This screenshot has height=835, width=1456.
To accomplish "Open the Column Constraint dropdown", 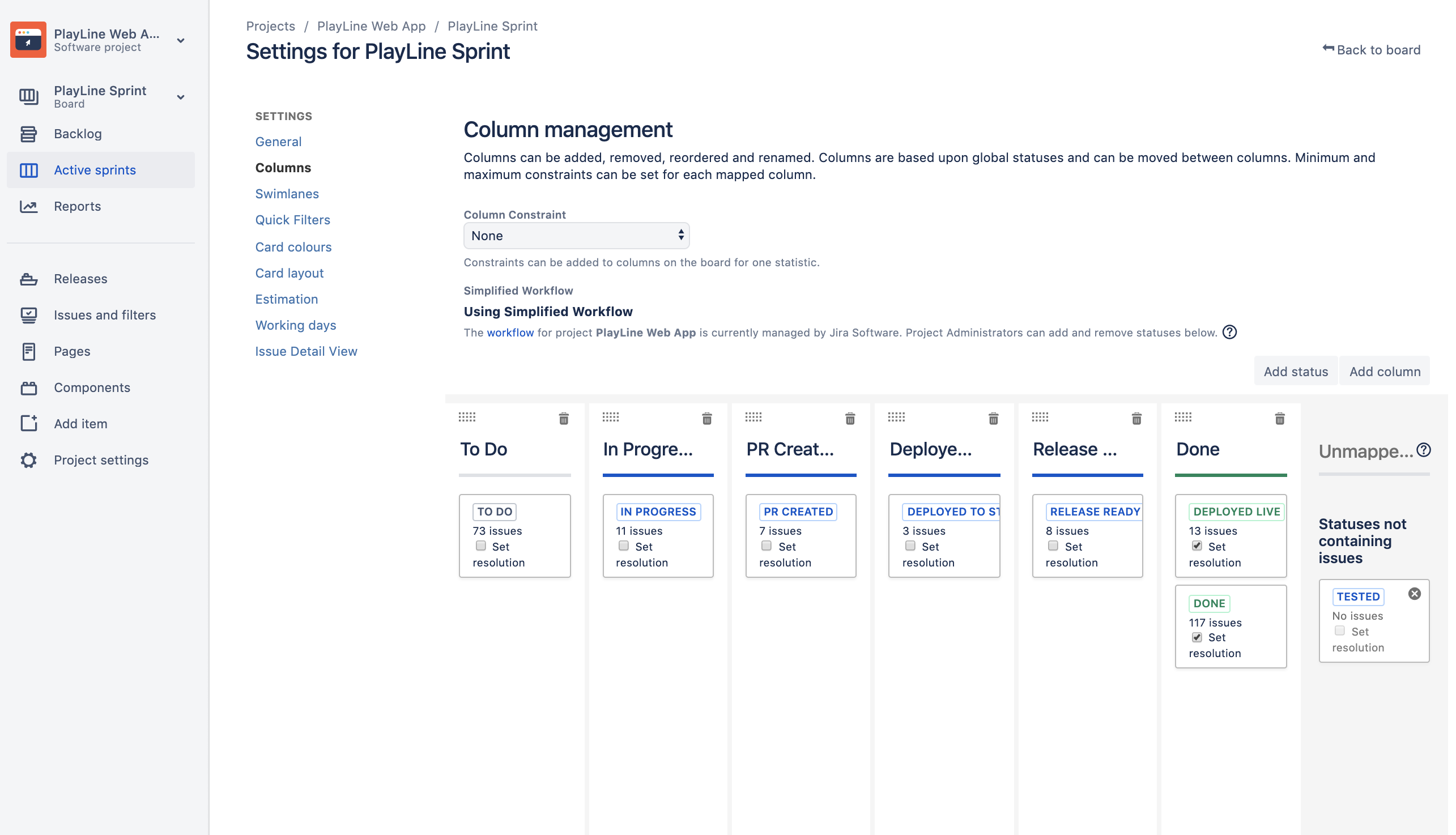I will tap(576, 236).
